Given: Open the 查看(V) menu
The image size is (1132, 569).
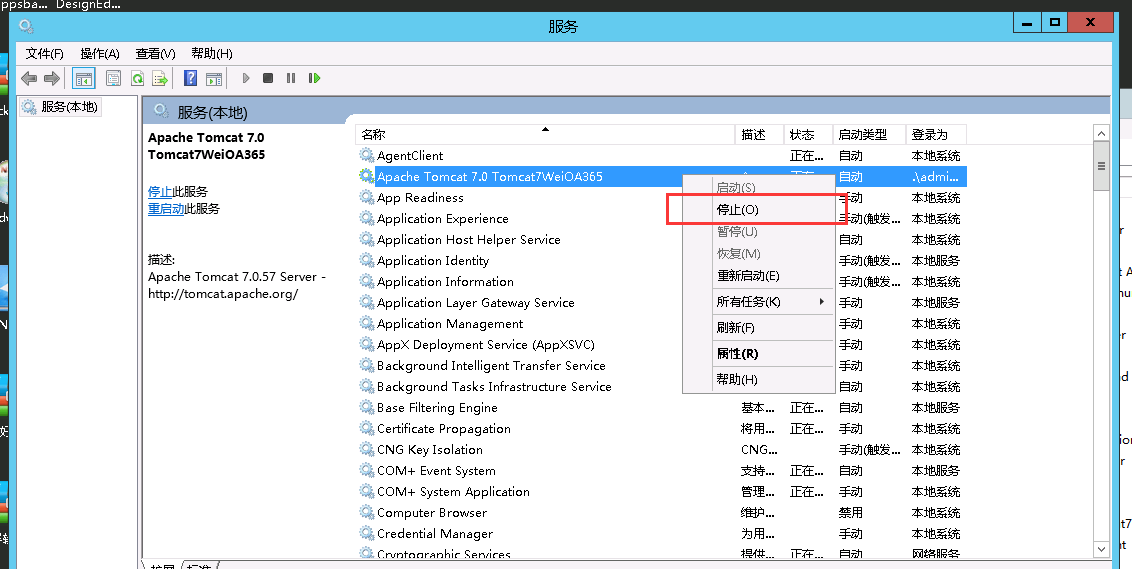Looking at the screenshot, I should tap(155, 53).
